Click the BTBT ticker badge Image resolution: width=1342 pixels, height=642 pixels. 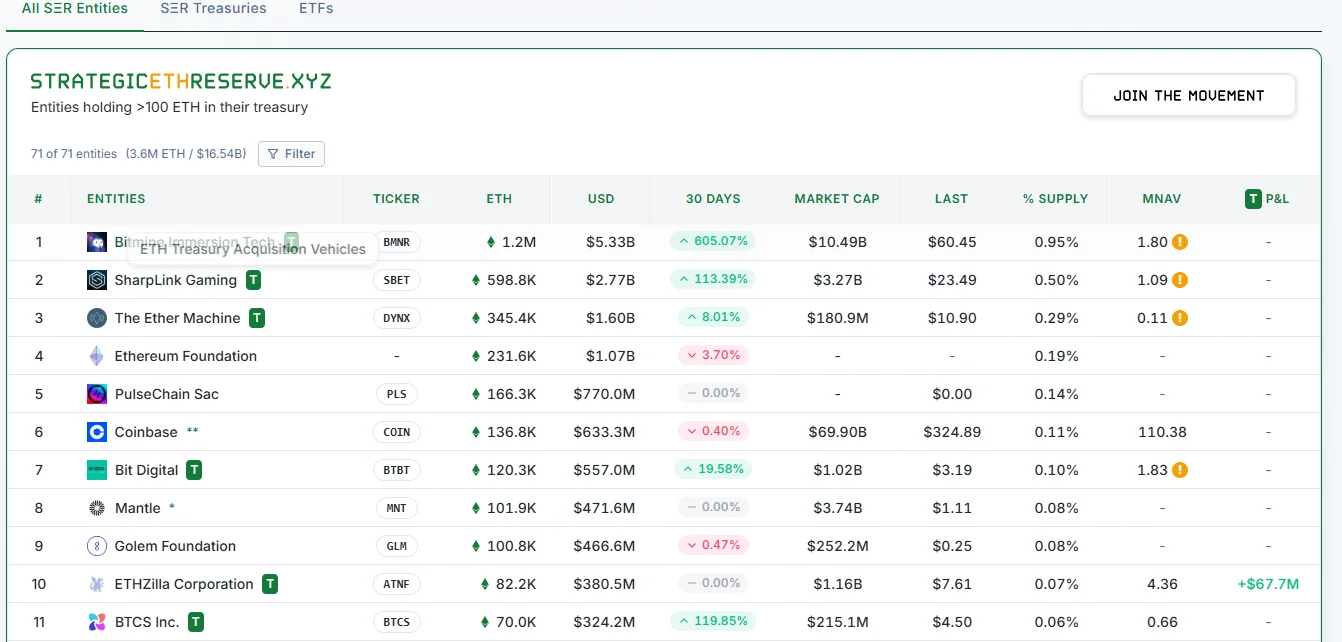396,470
